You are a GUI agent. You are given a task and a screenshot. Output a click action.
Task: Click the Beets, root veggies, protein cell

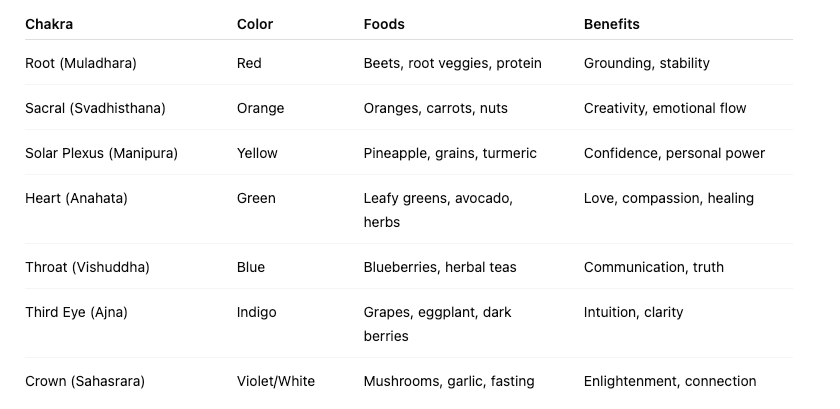point(453,63)
